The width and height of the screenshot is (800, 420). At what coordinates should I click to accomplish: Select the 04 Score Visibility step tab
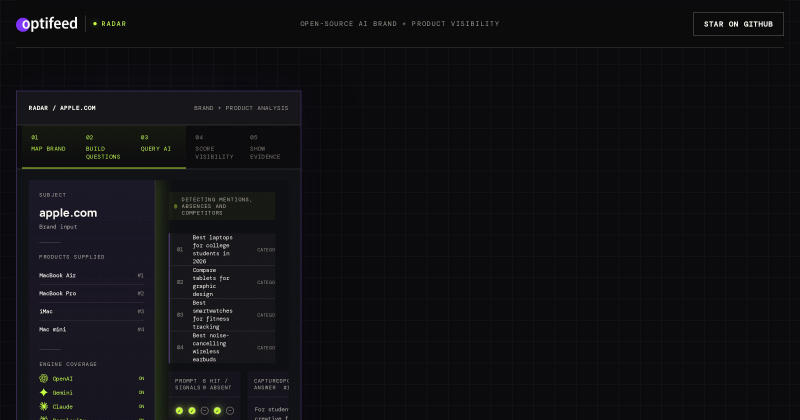click(x=213, y=147)
